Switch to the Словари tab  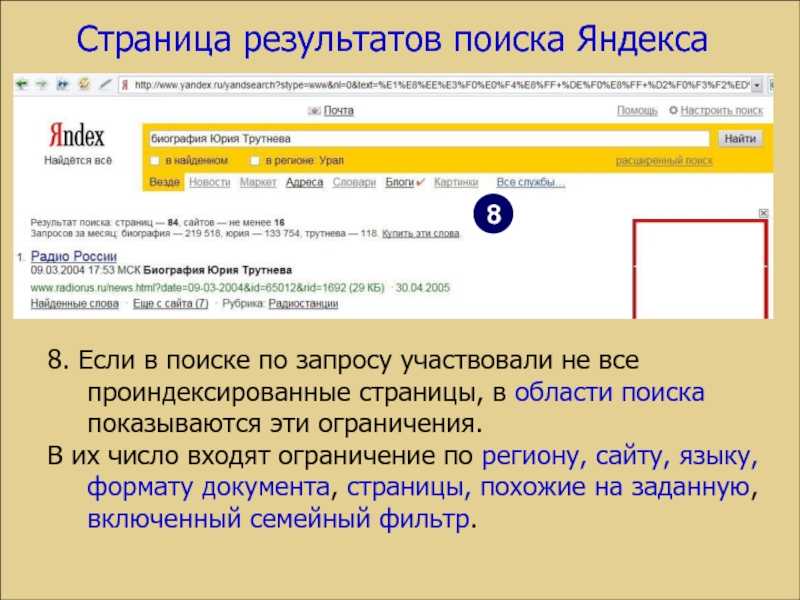[354, 182]
